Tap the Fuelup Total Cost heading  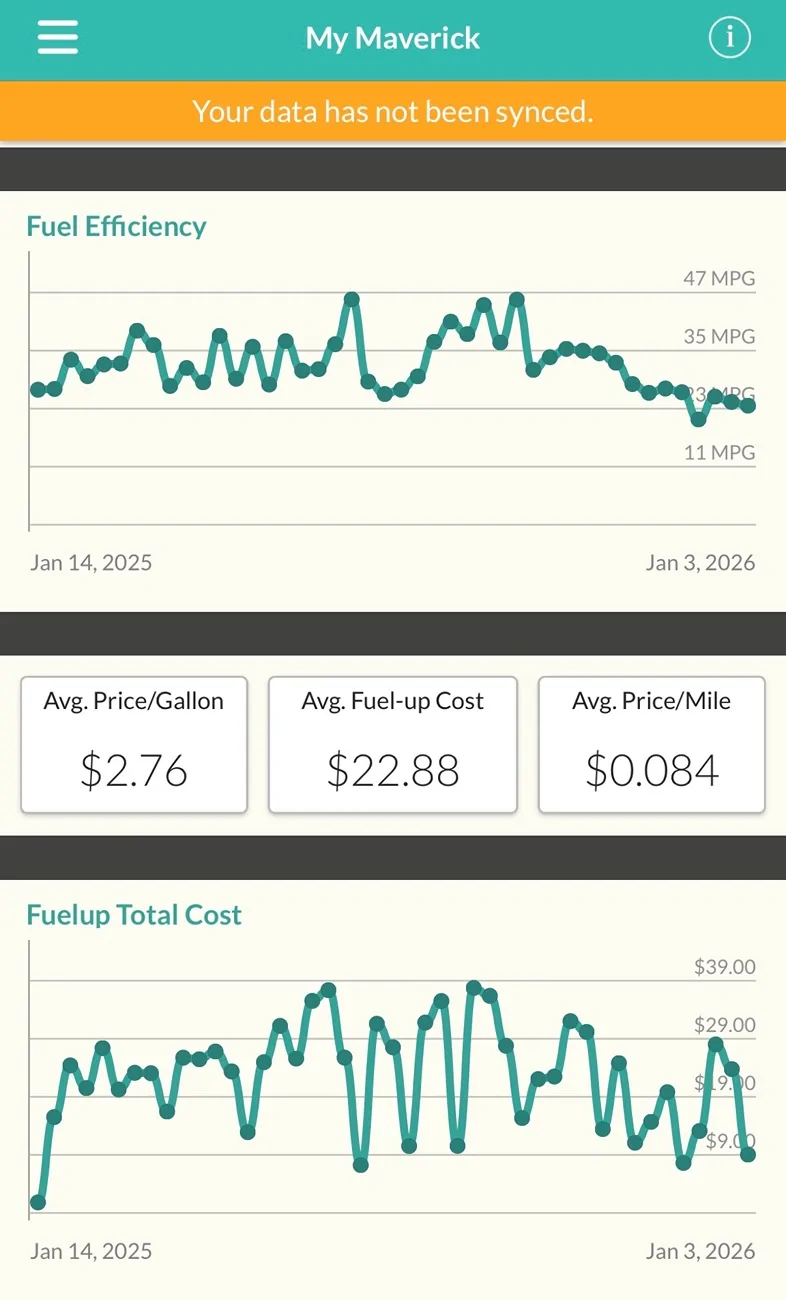point(134,915)
